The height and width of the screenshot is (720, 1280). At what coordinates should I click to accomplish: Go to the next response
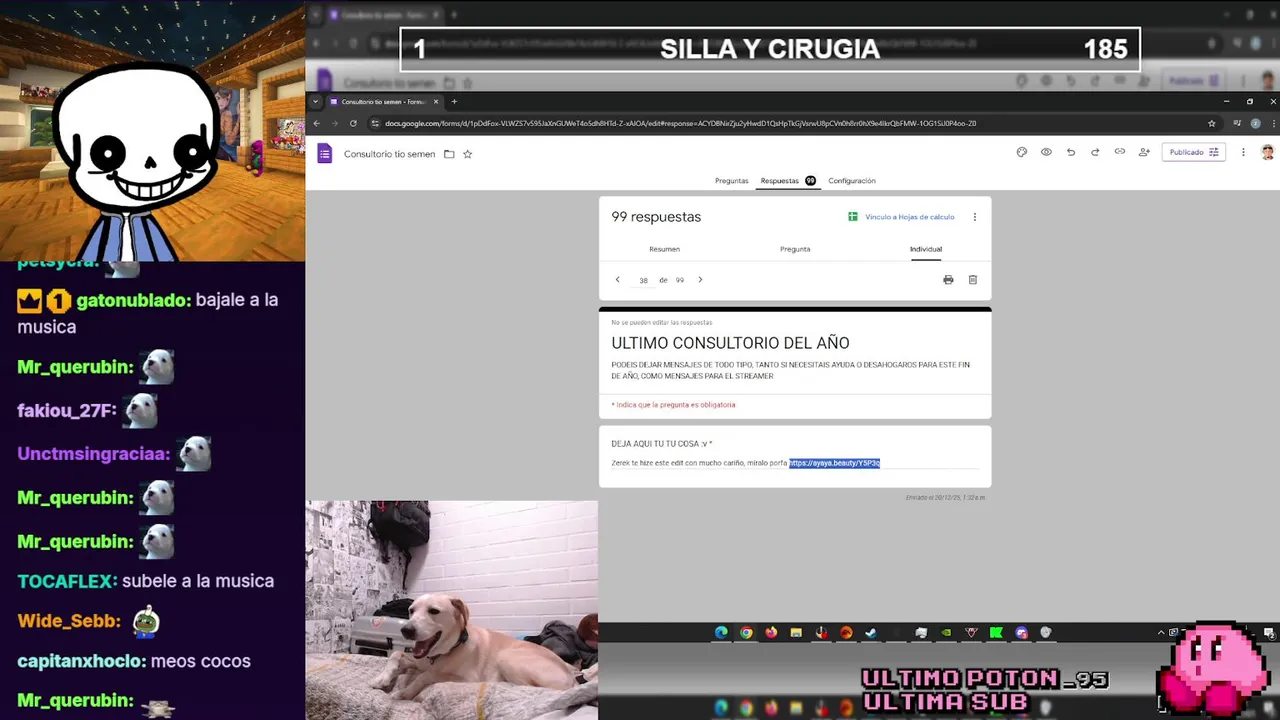pos(700,280)
